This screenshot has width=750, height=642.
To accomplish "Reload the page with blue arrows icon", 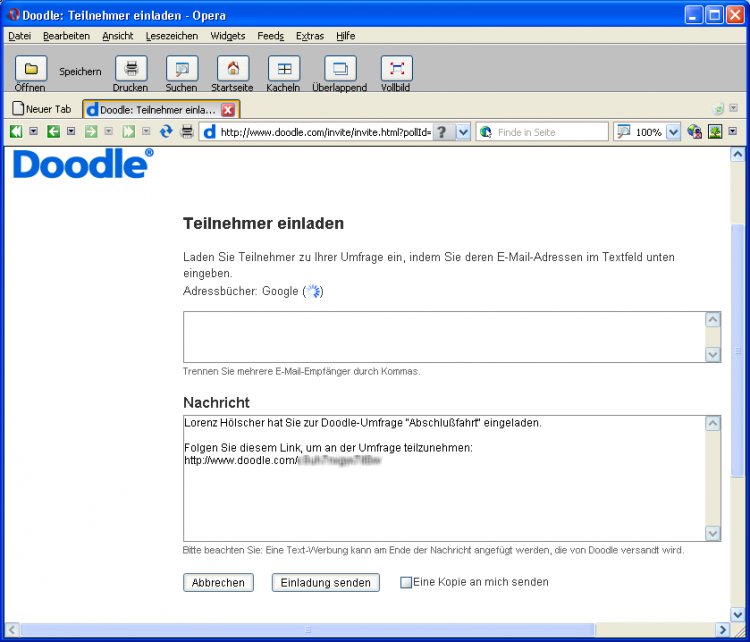I will (x=166, y=131).
